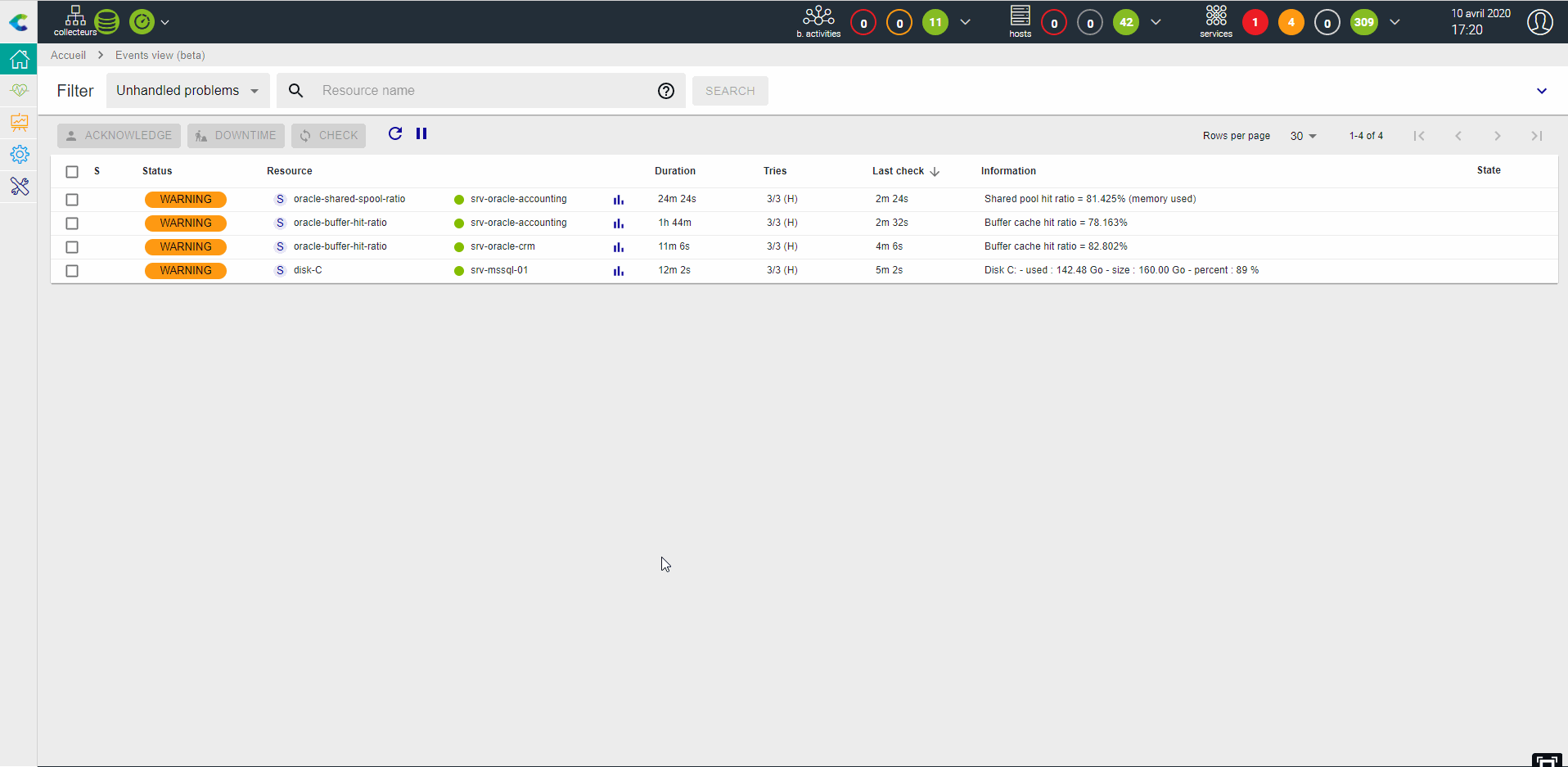Expand the services summary chevron
Image resolution: width=1568 pixels, height=767 pixels.
(x=1395, y=22)
